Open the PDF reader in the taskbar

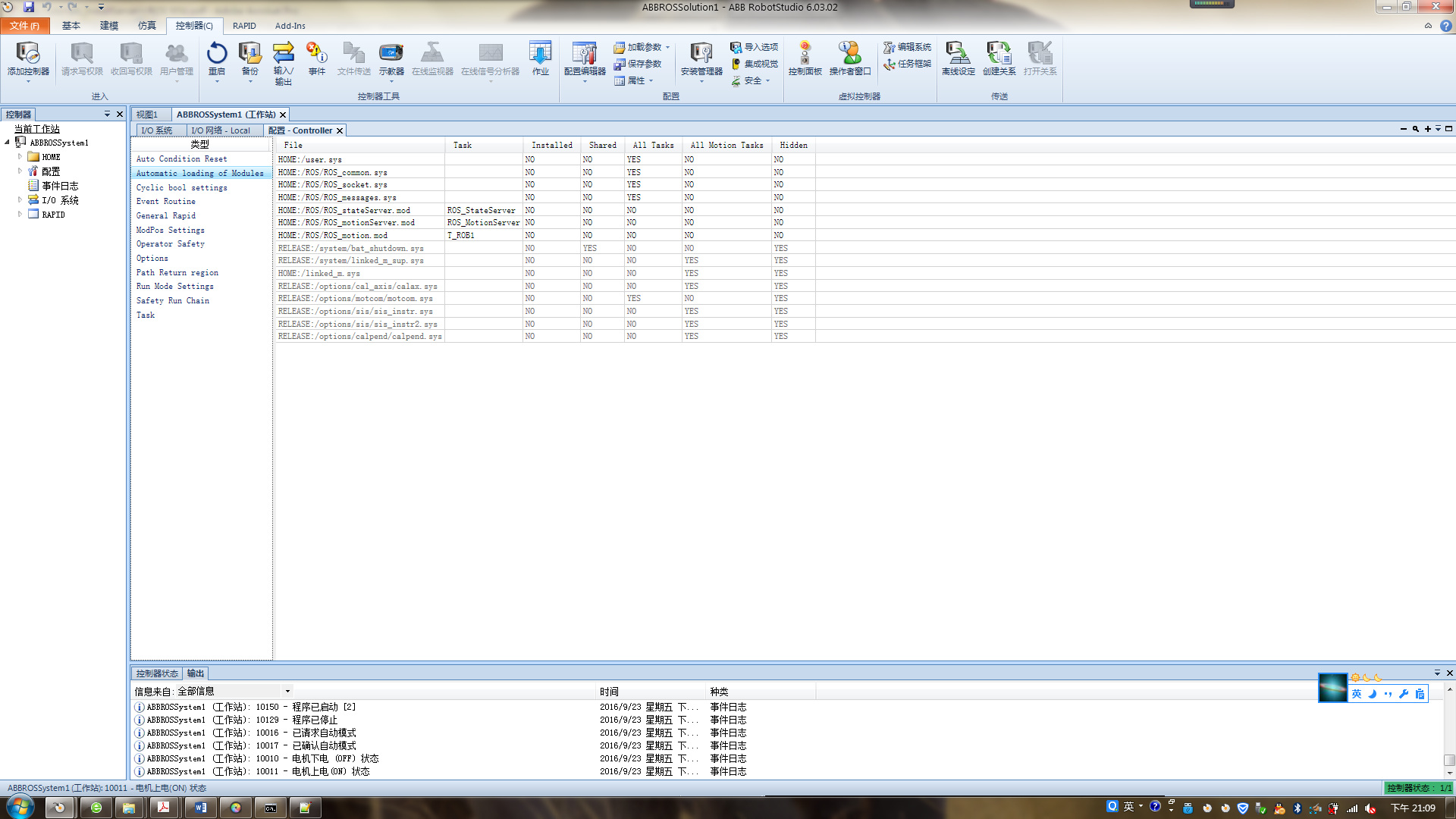pyautogui.click(x=163, y=808)
